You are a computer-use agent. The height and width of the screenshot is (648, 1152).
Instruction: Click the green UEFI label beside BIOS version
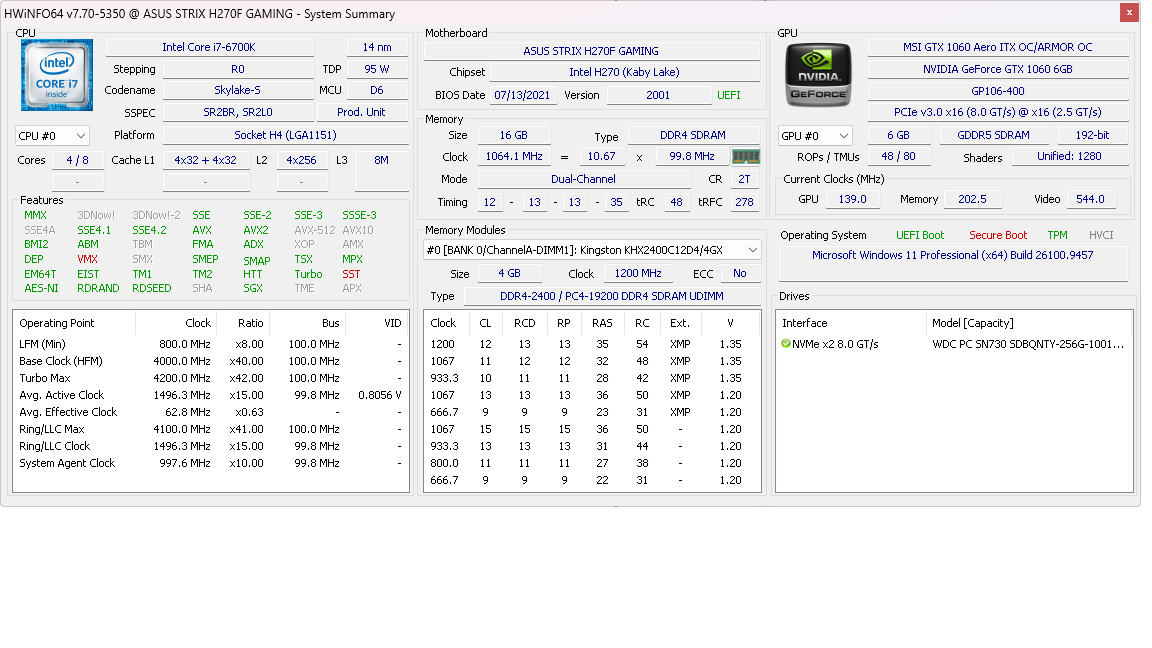(x=729, y=95)
